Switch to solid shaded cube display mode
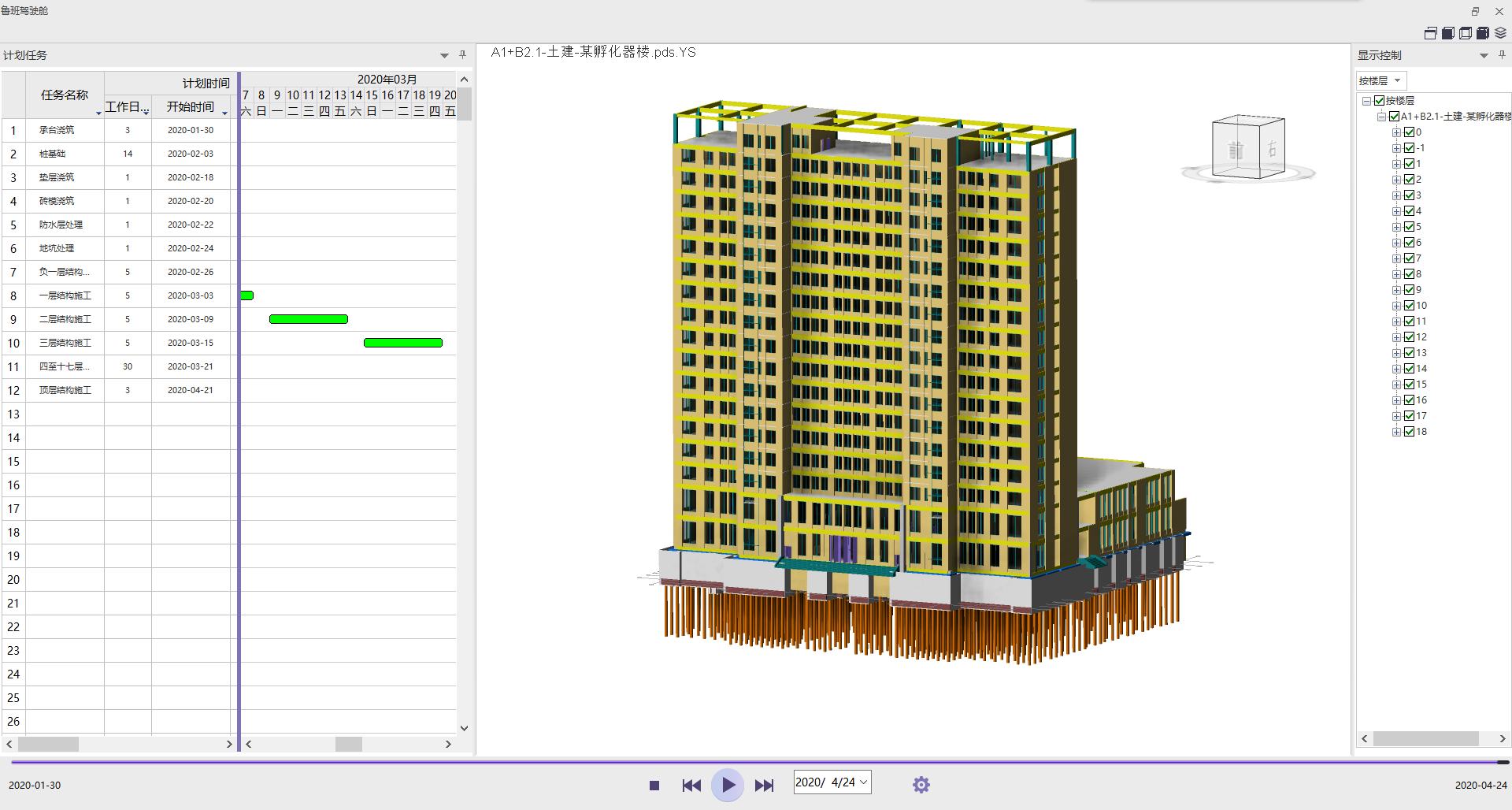Screen dimensions: 1512x810 pyautogui.click(x=1448, y=33)
